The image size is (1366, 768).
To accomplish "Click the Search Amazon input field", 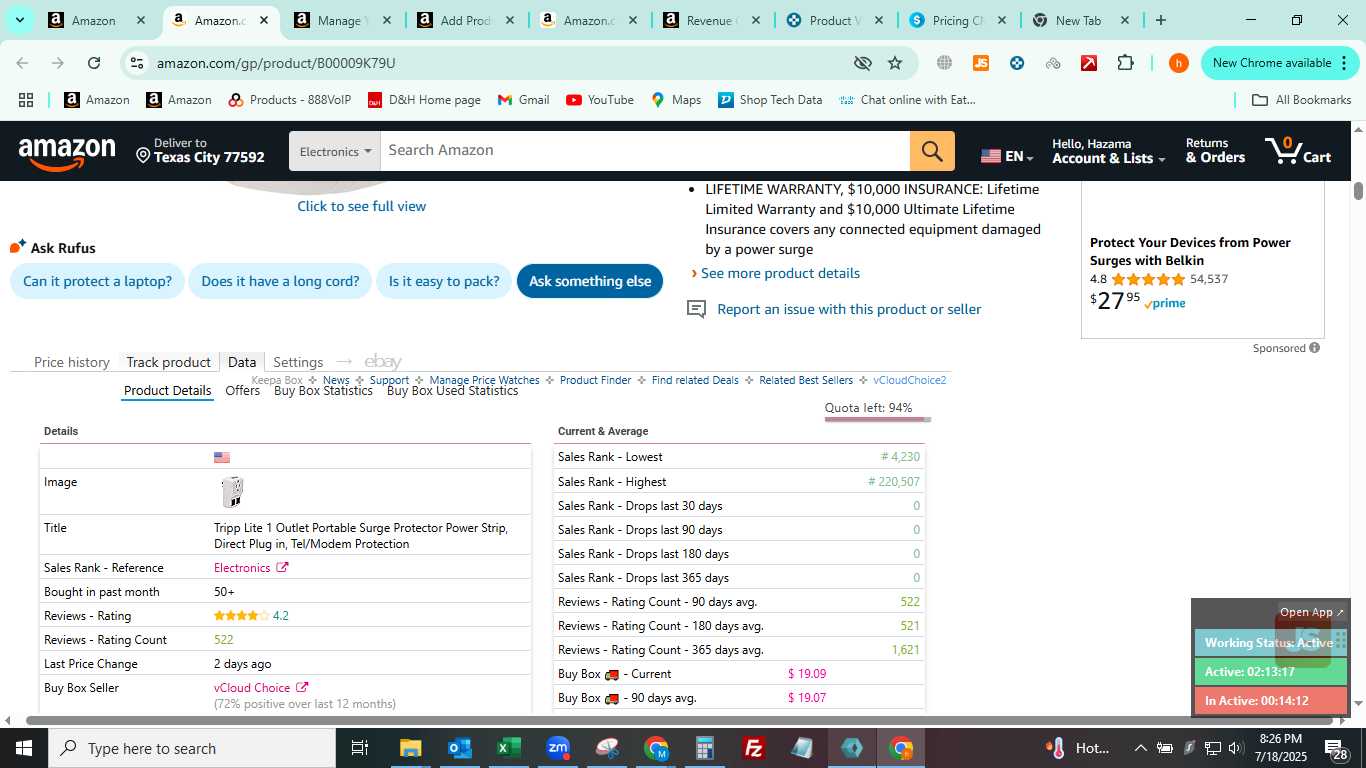I will (x=645, y=151).
